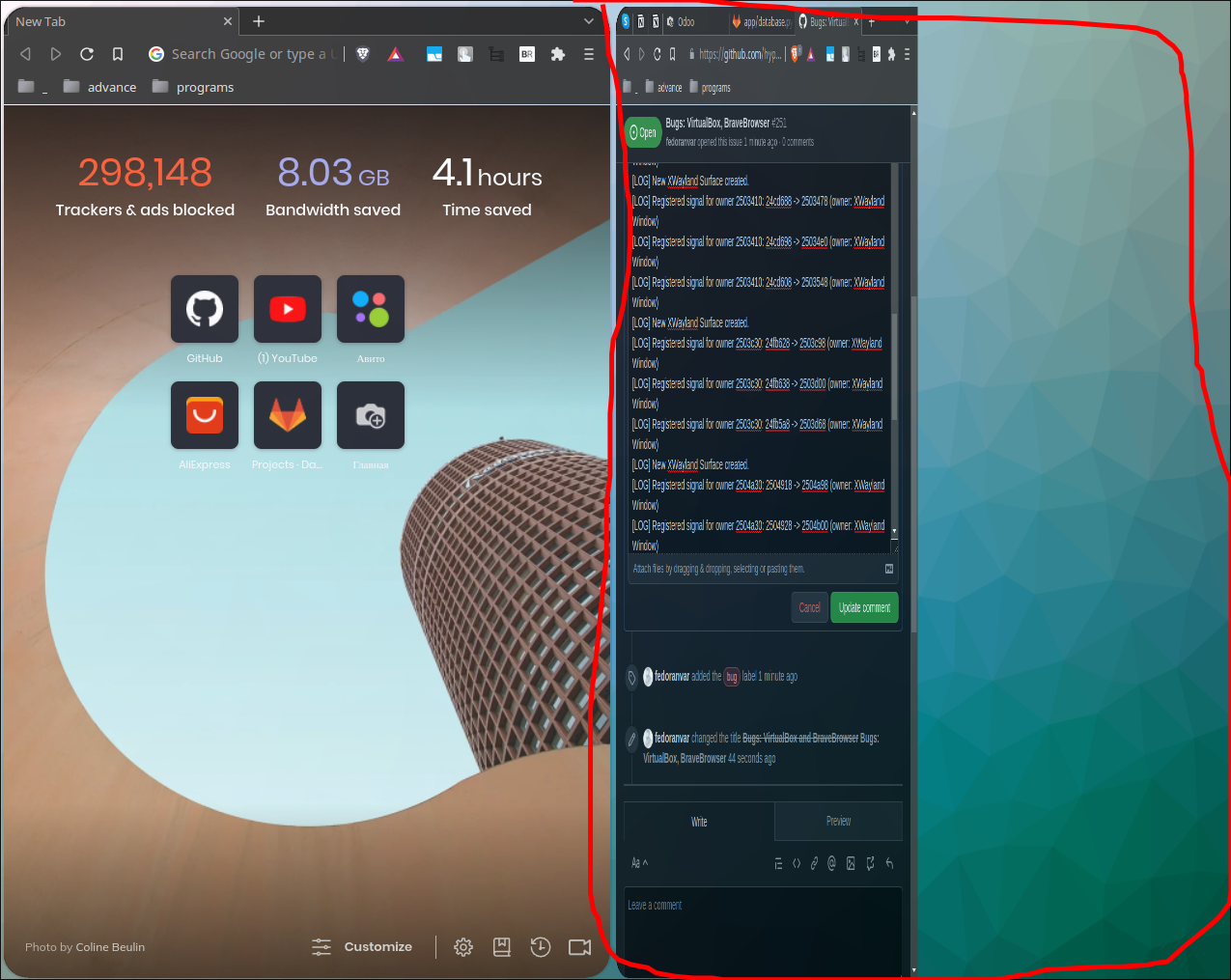Toggle the Open status badge on the issue
Image resolution: width=1231 pixels, height=980 pixels.
click(642, 132)
